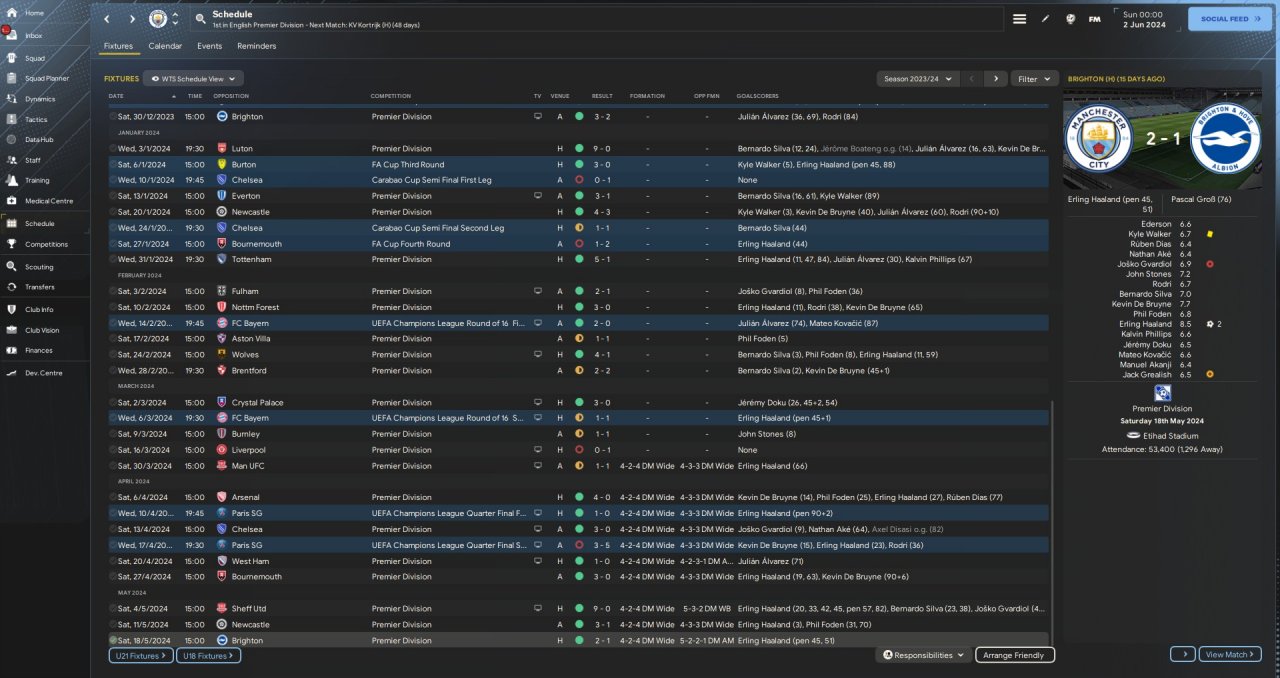Select the radio circle for Luton 3/1/2024

click(x=113, y=148)
